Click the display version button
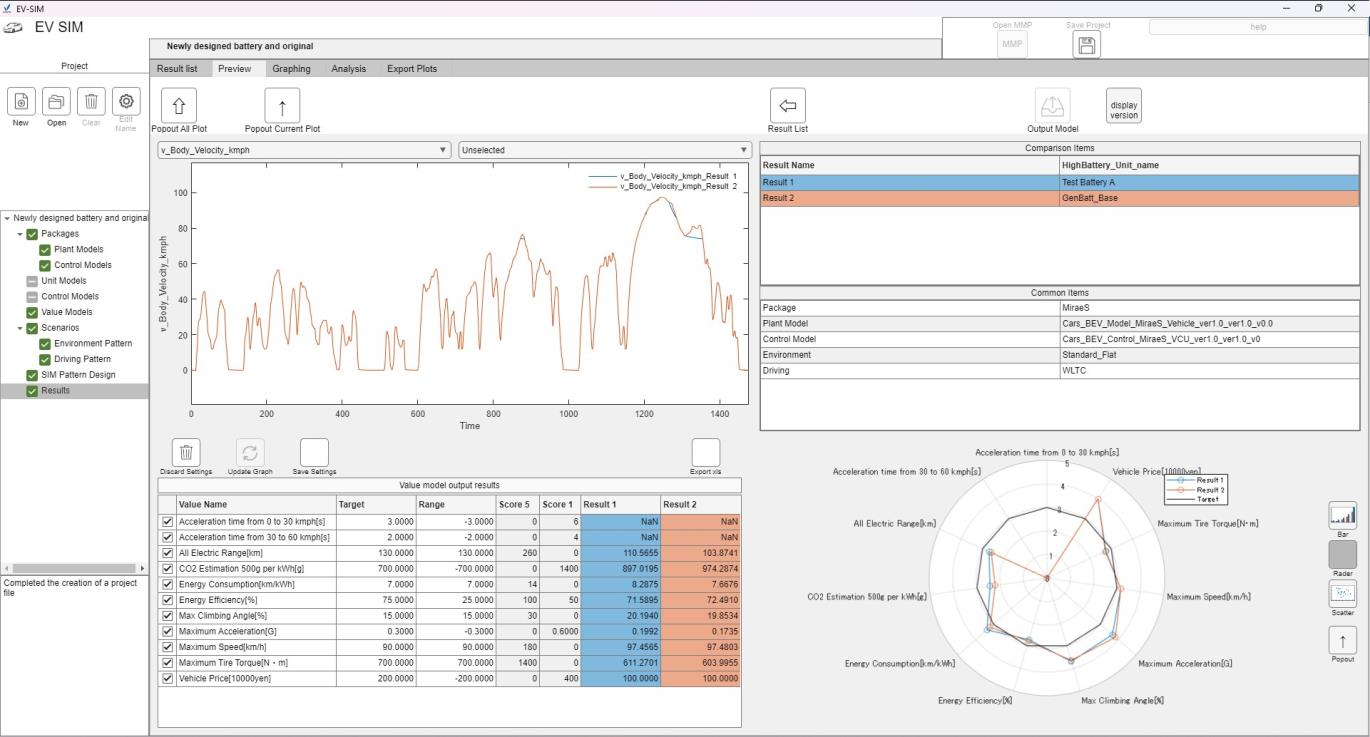 pos(1123,106)
